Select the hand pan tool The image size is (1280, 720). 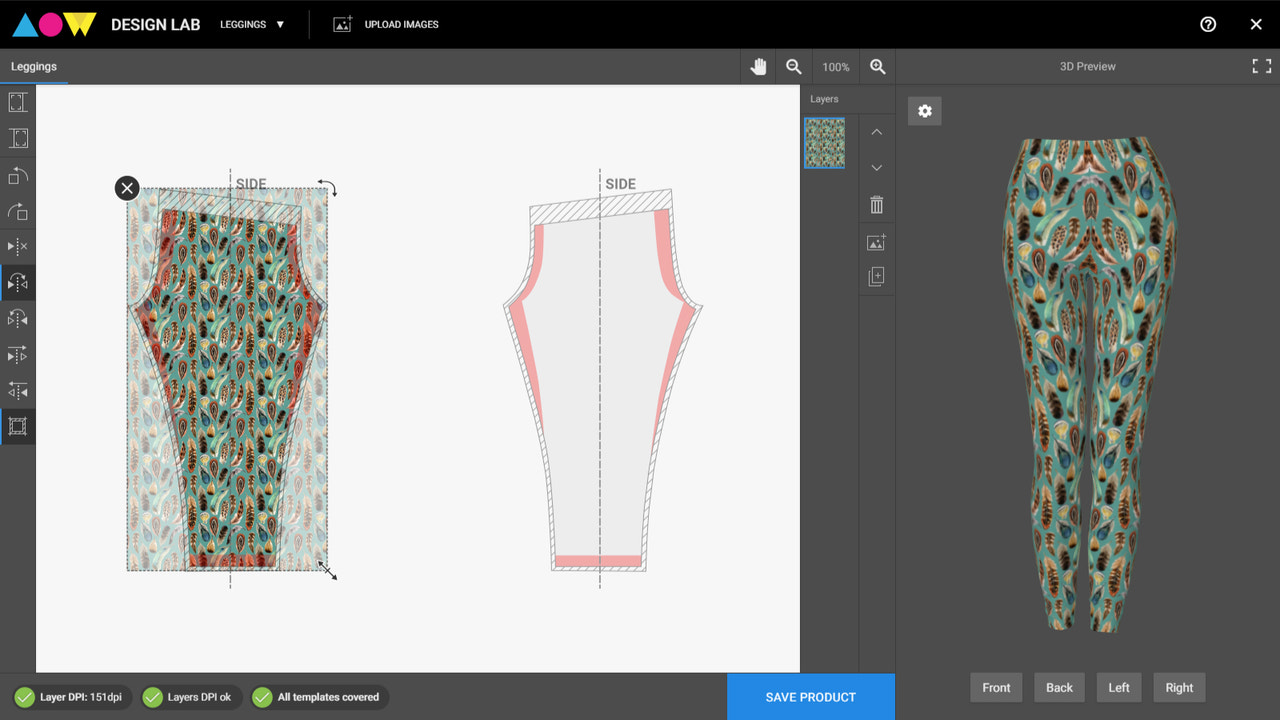pyautogui.click(x=758, y=66)
